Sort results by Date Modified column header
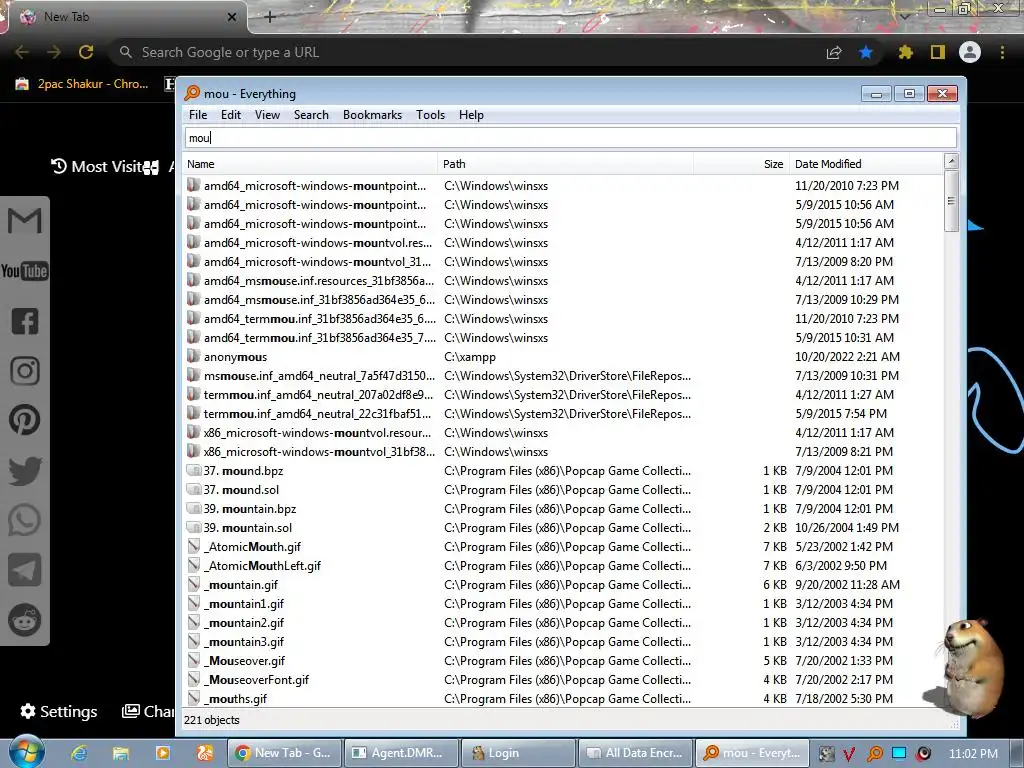 pos(866,164)
